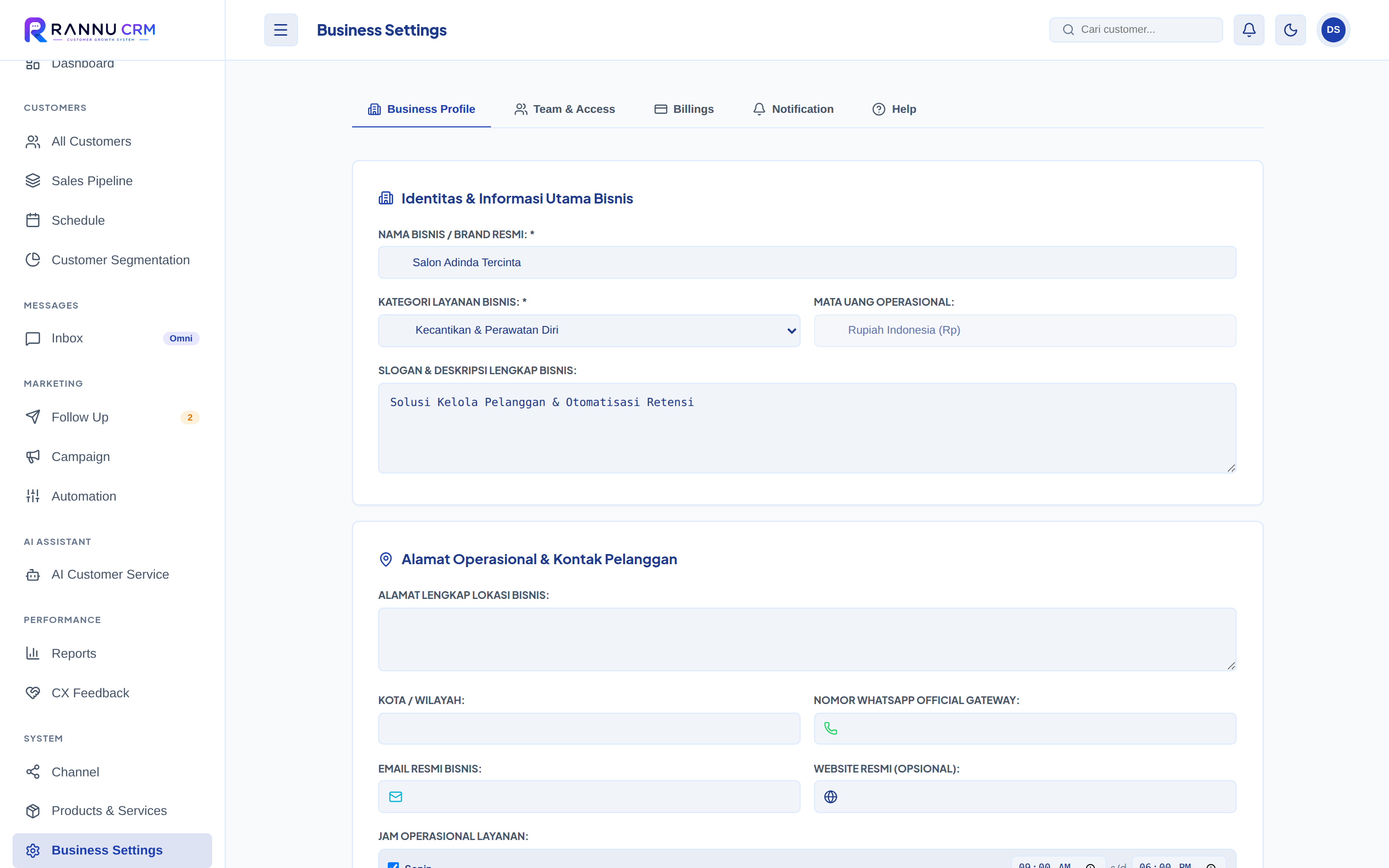Click the Rannu CRM logo
This screenshot has height=868, width=1389.
pos(90,30)
